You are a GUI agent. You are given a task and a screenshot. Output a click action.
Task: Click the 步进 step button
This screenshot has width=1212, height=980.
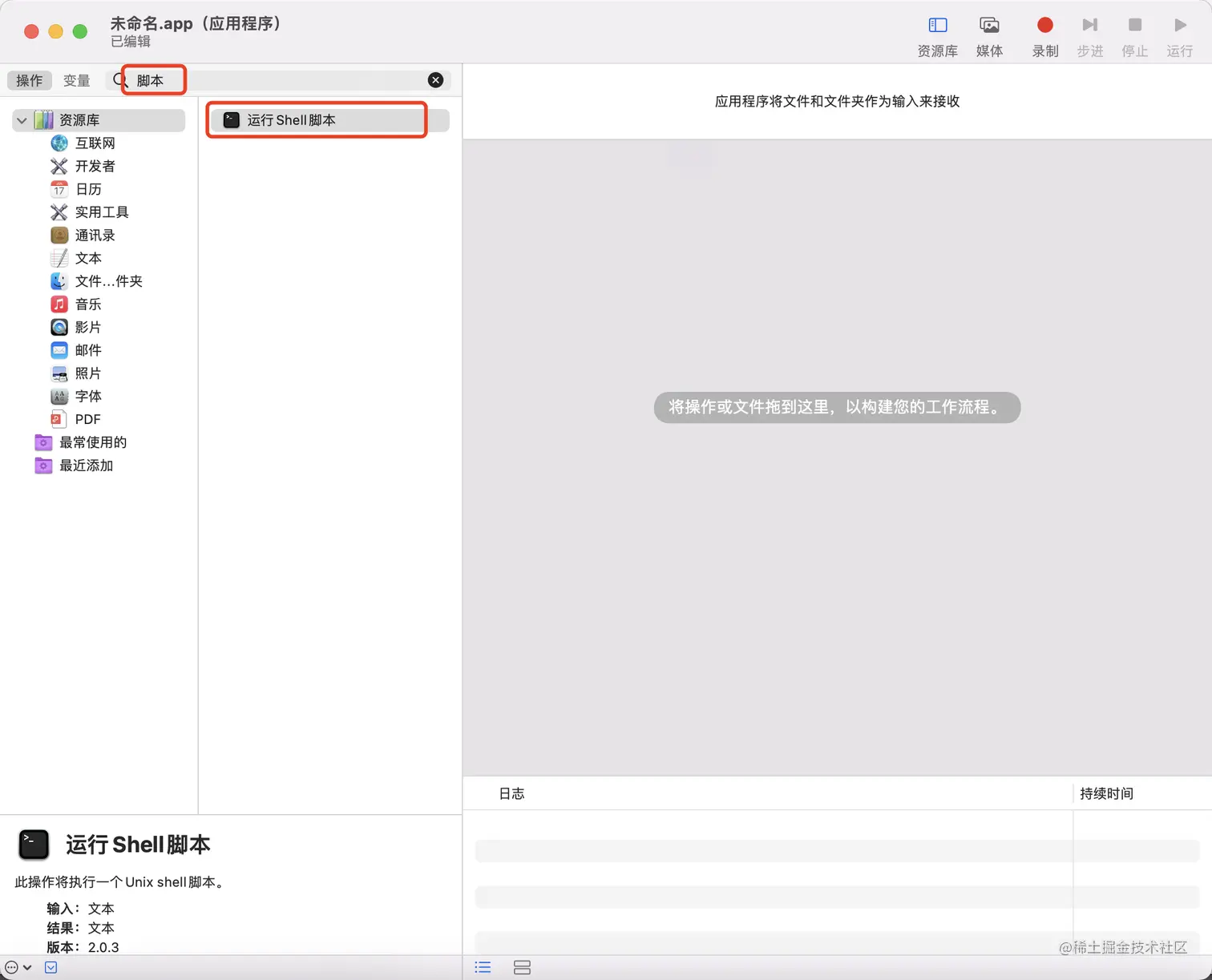tap(1089, 36)
